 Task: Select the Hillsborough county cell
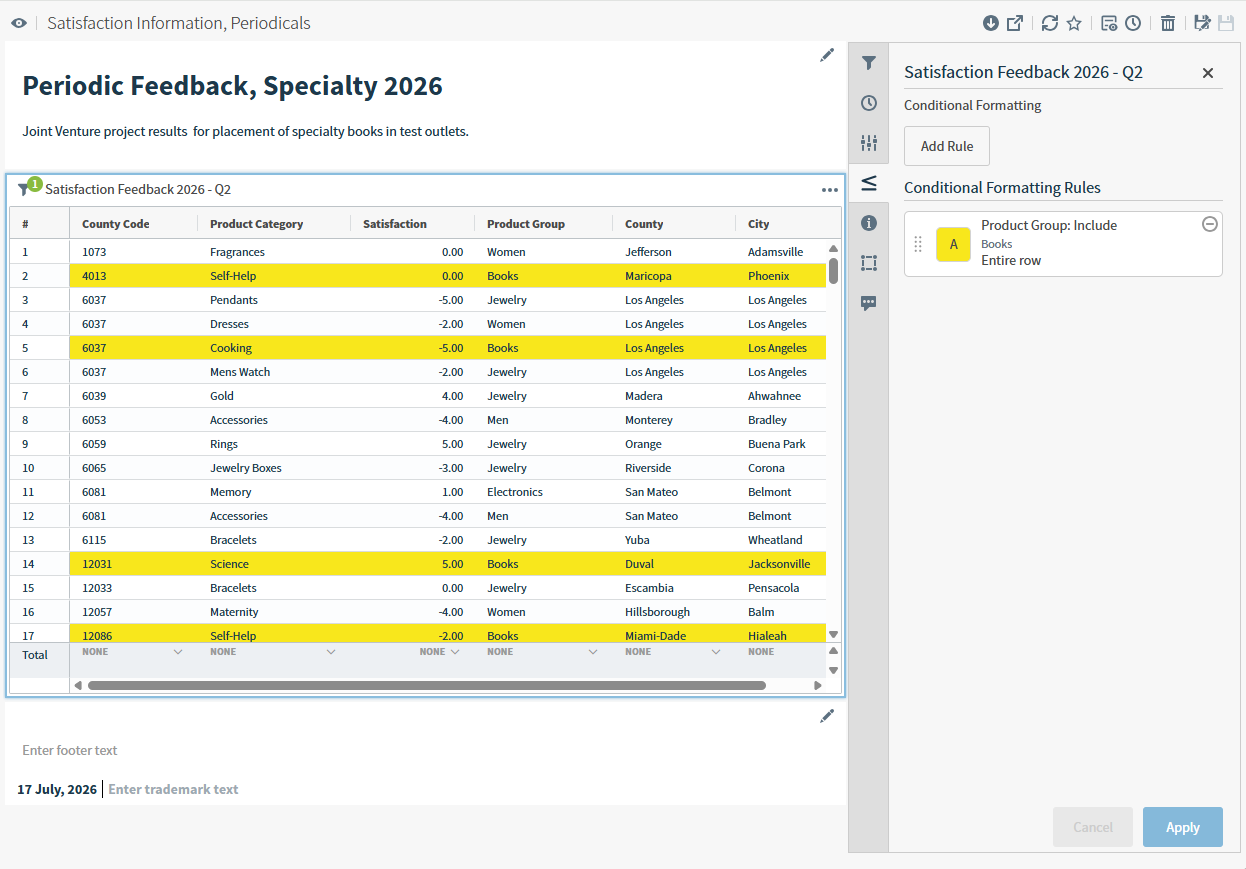(674, 612)
